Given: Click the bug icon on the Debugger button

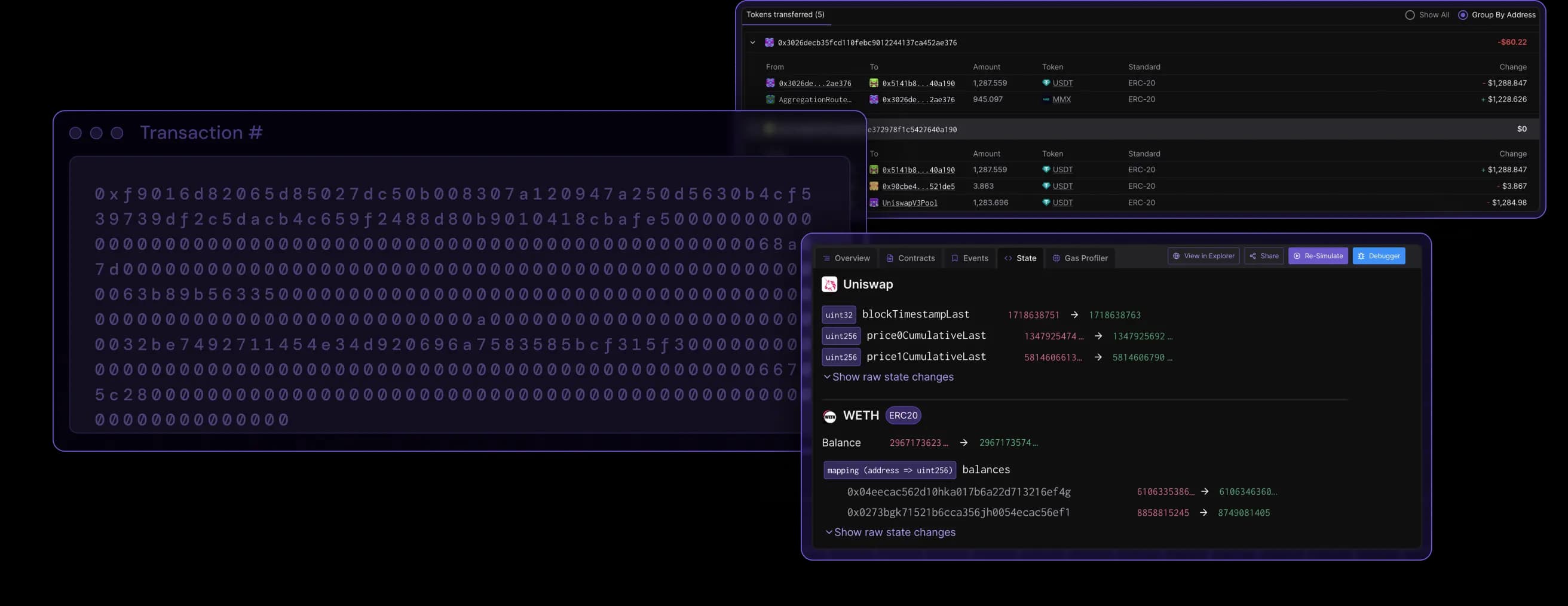Looking at the screenshot, I should click(1361, 256).
